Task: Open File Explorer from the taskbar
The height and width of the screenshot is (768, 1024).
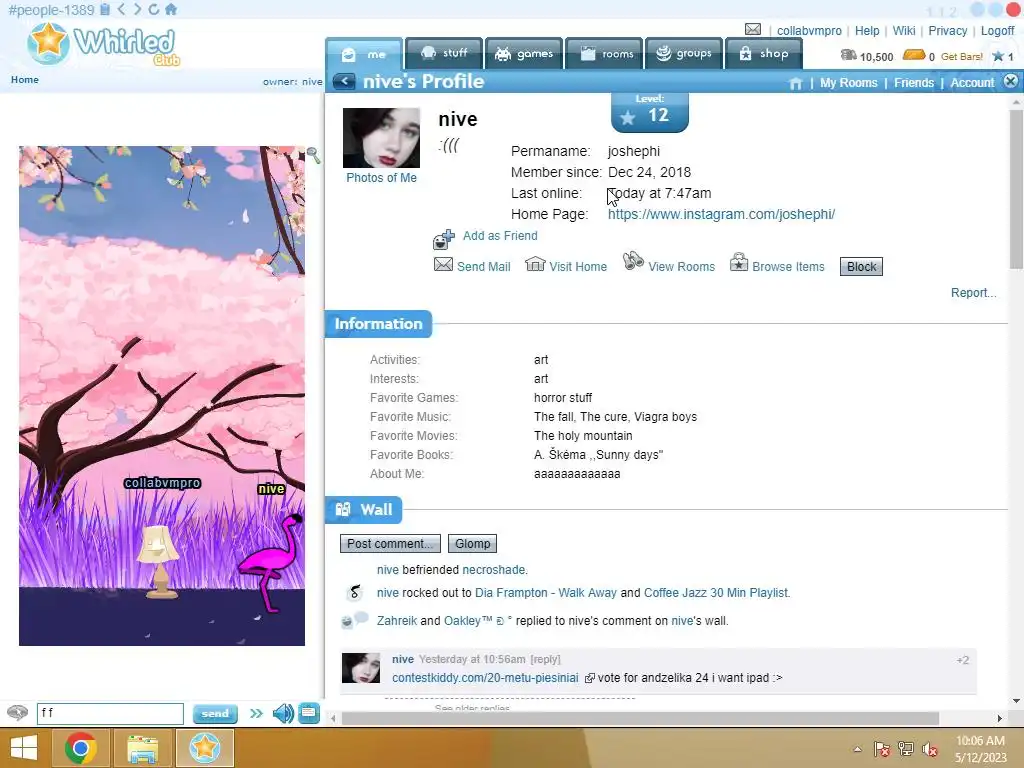Action: tap(142, 748)
